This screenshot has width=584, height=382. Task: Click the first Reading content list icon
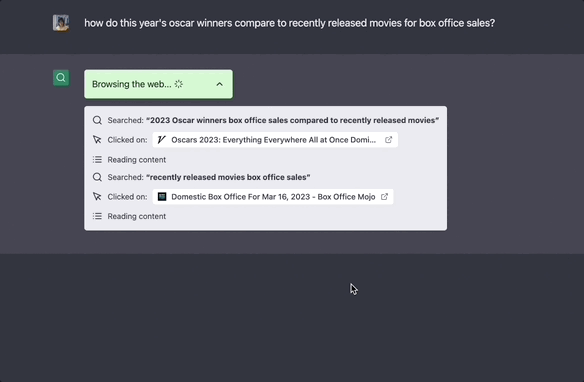(x=97, y=160)
